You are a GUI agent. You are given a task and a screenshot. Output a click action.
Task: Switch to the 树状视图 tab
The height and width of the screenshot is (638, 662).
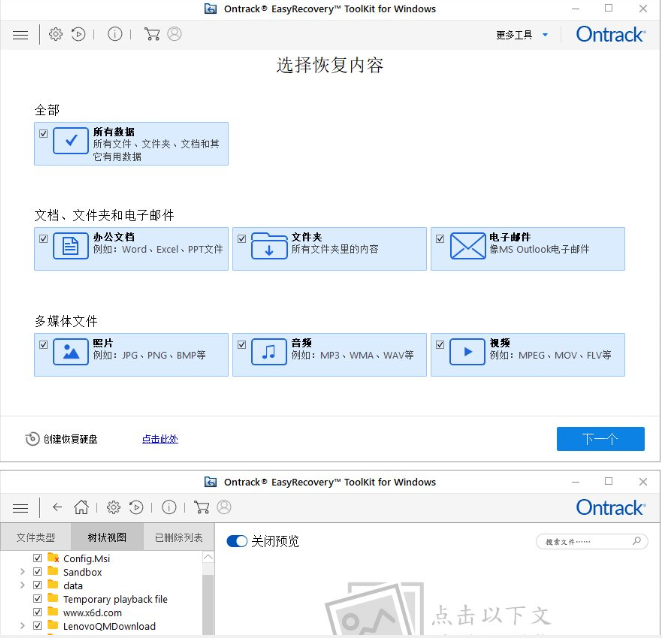pyautogui.click(x=107, y=537)
